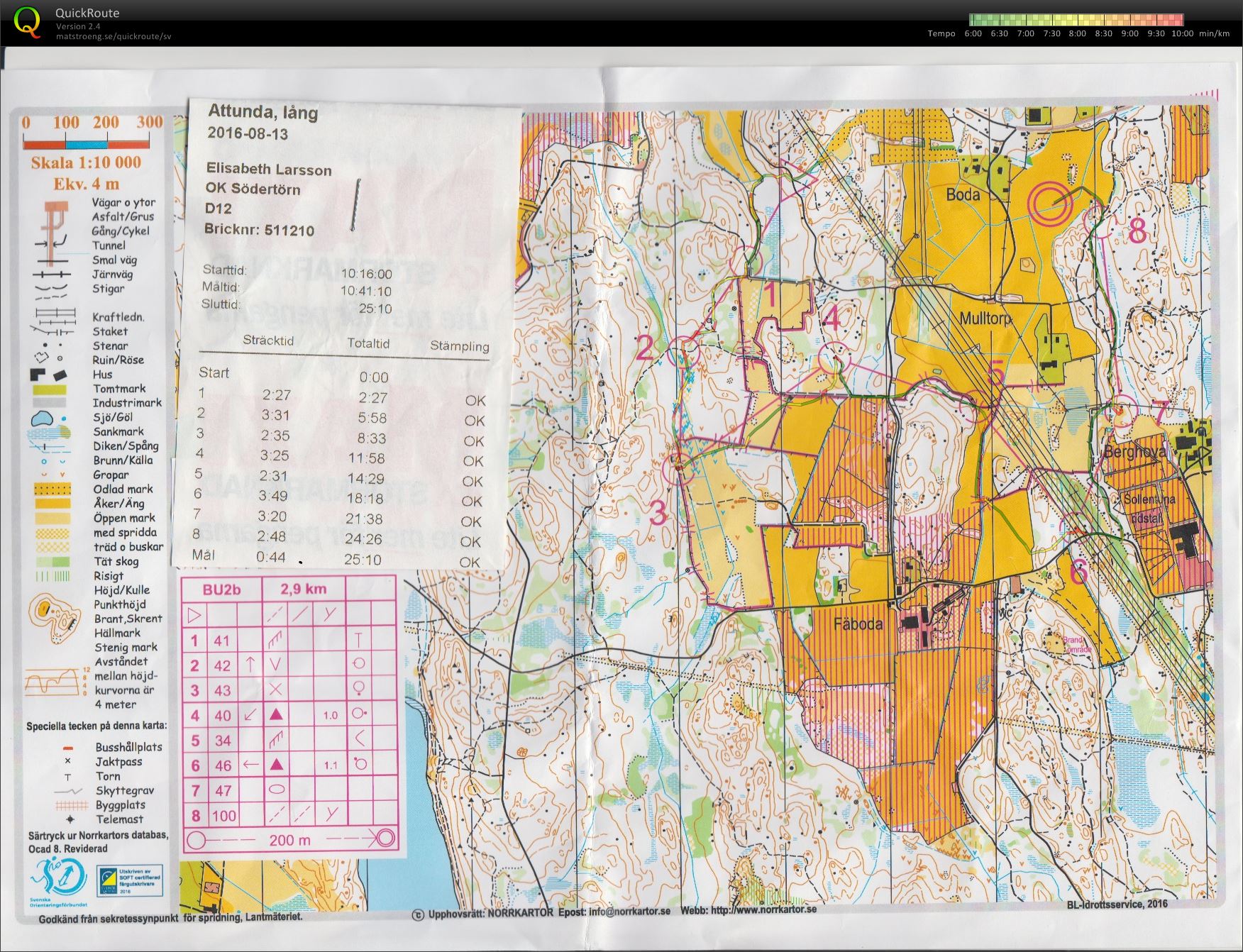The height and width of the screenshot is (952, 1243).
Task: Click the 'BU2b' course cell
Action: tap(222, 590)
